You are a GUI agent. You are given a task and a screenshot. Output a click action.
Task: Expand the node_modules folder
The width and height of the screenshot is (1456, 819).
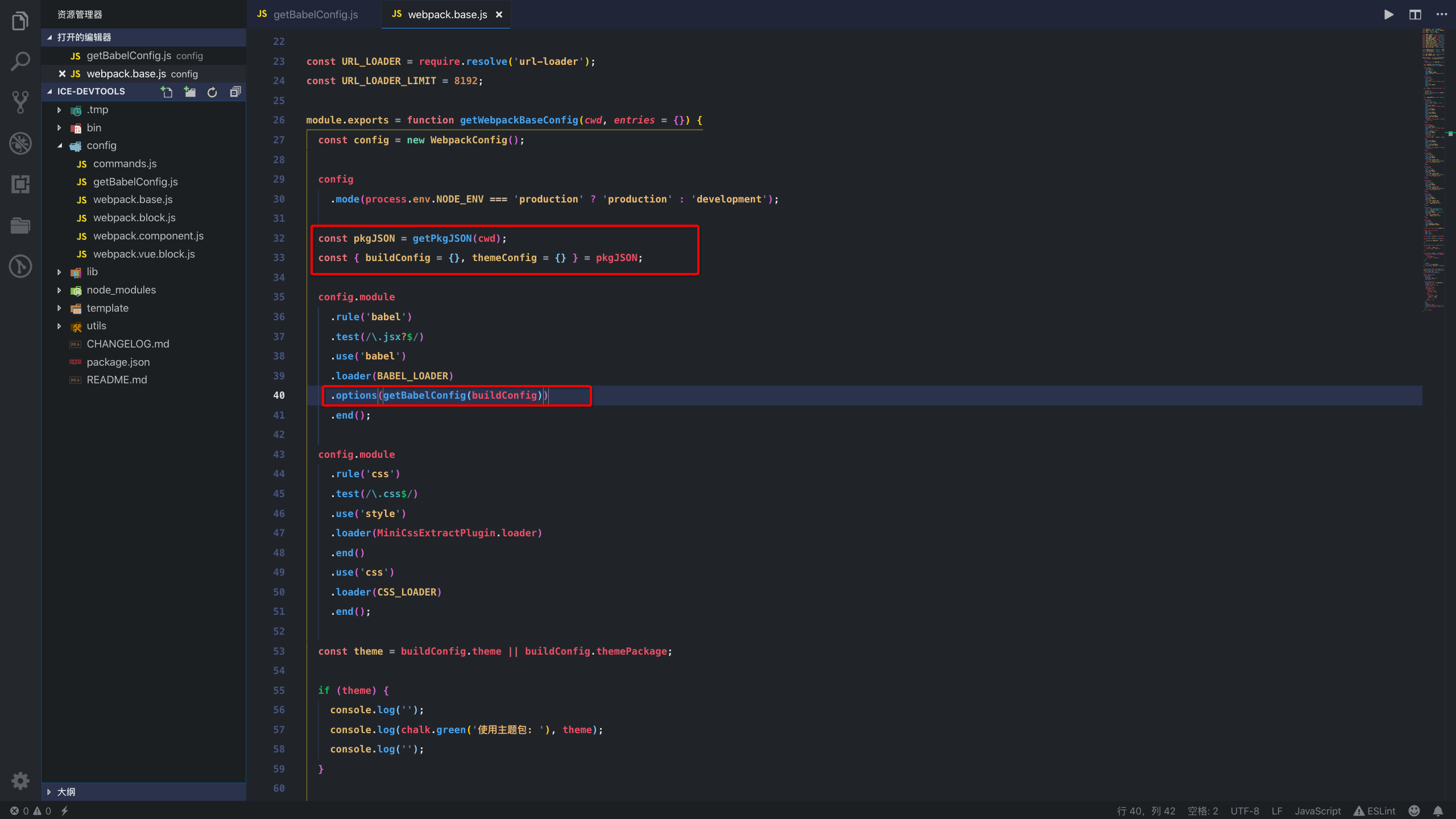click(x=60, y=289)
